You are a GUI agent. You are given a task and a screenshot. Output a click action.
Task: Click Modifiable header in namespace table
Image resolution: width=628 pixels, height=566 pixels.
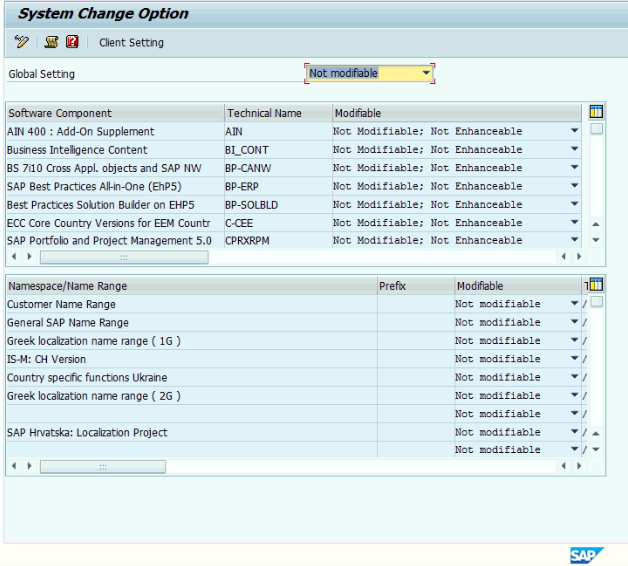pos(518,286)
